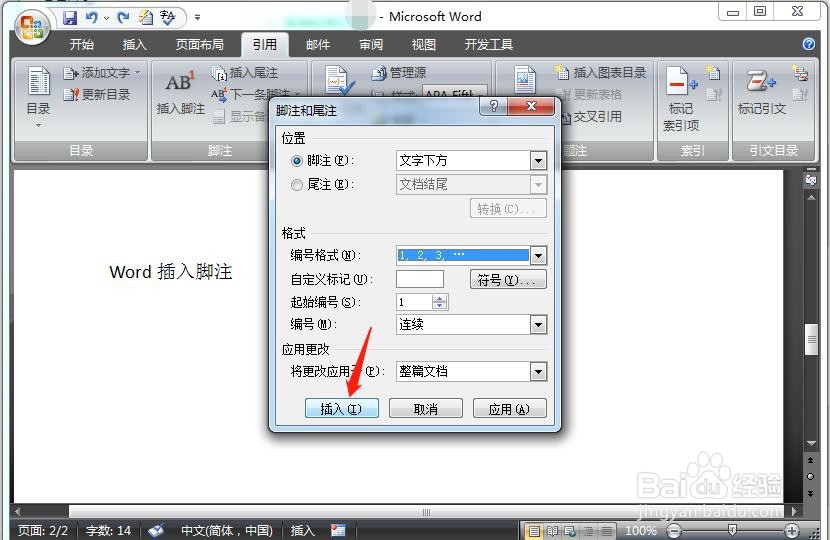Click 应用 button in dialog
This screenshot has width=830, height=540.
(x=509, y=409)
